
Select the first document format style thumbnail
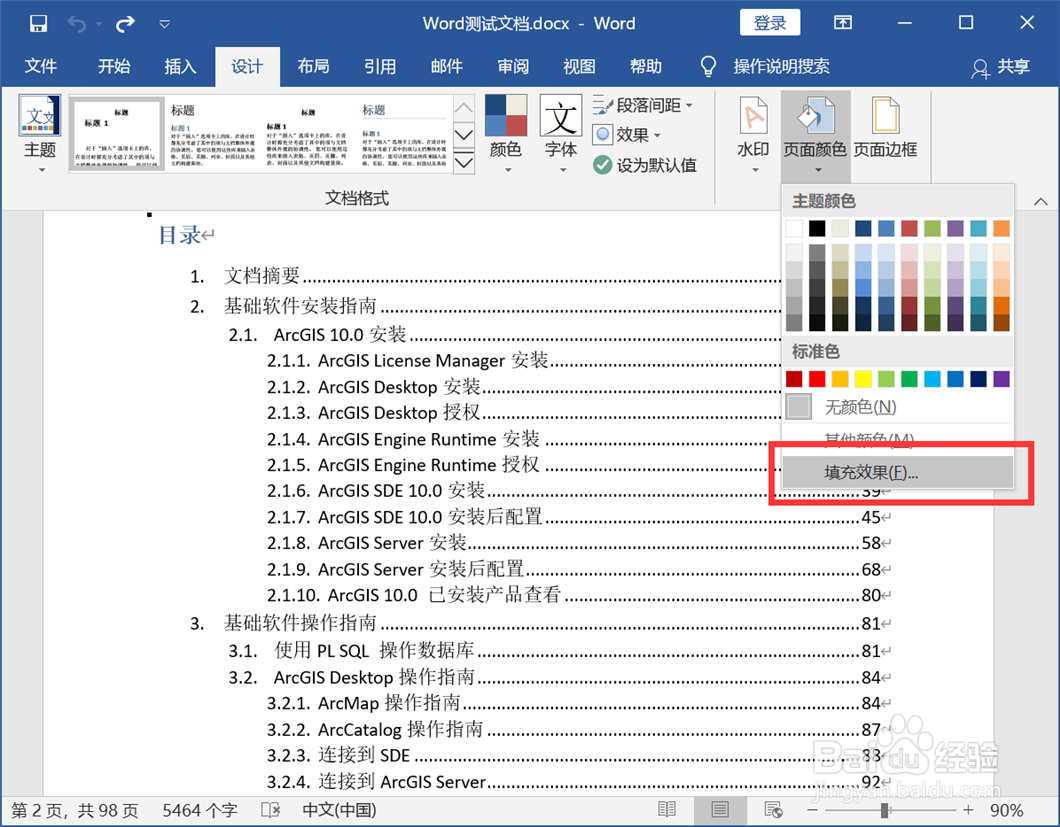[x=117, y=133]
